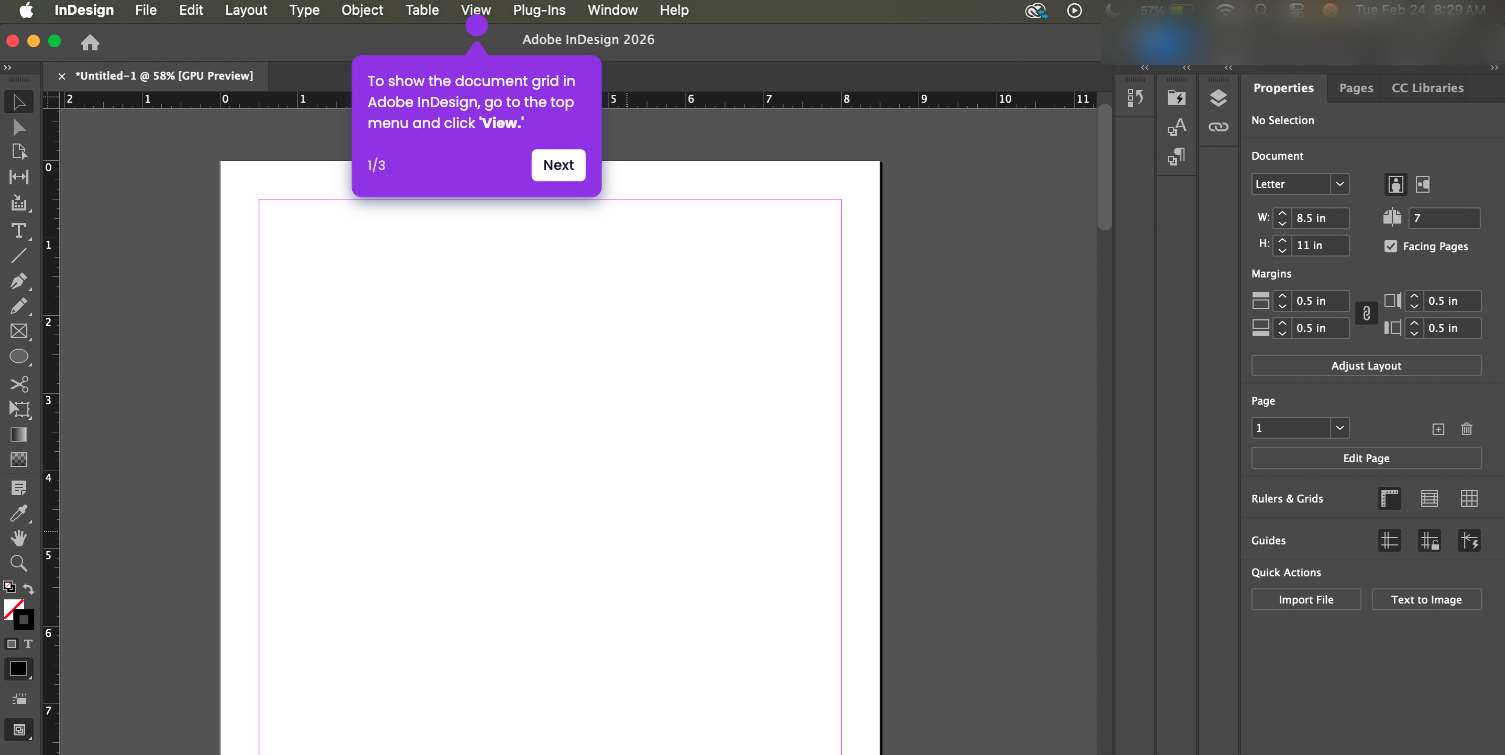Click the bottom margin stepper arrows

coord(1282,328)
